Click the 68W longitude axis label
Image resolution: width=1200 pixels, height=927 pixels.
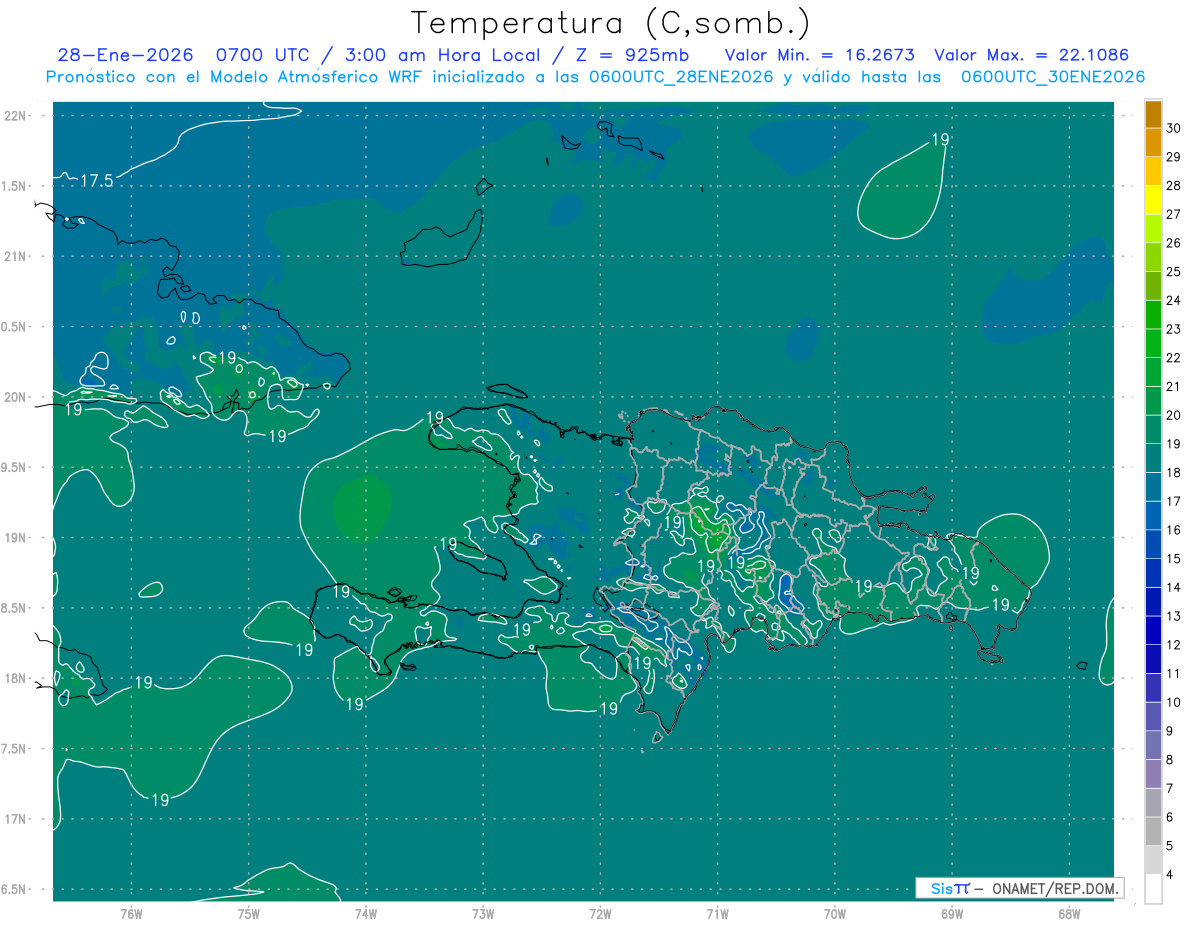tap(1068, 914)
